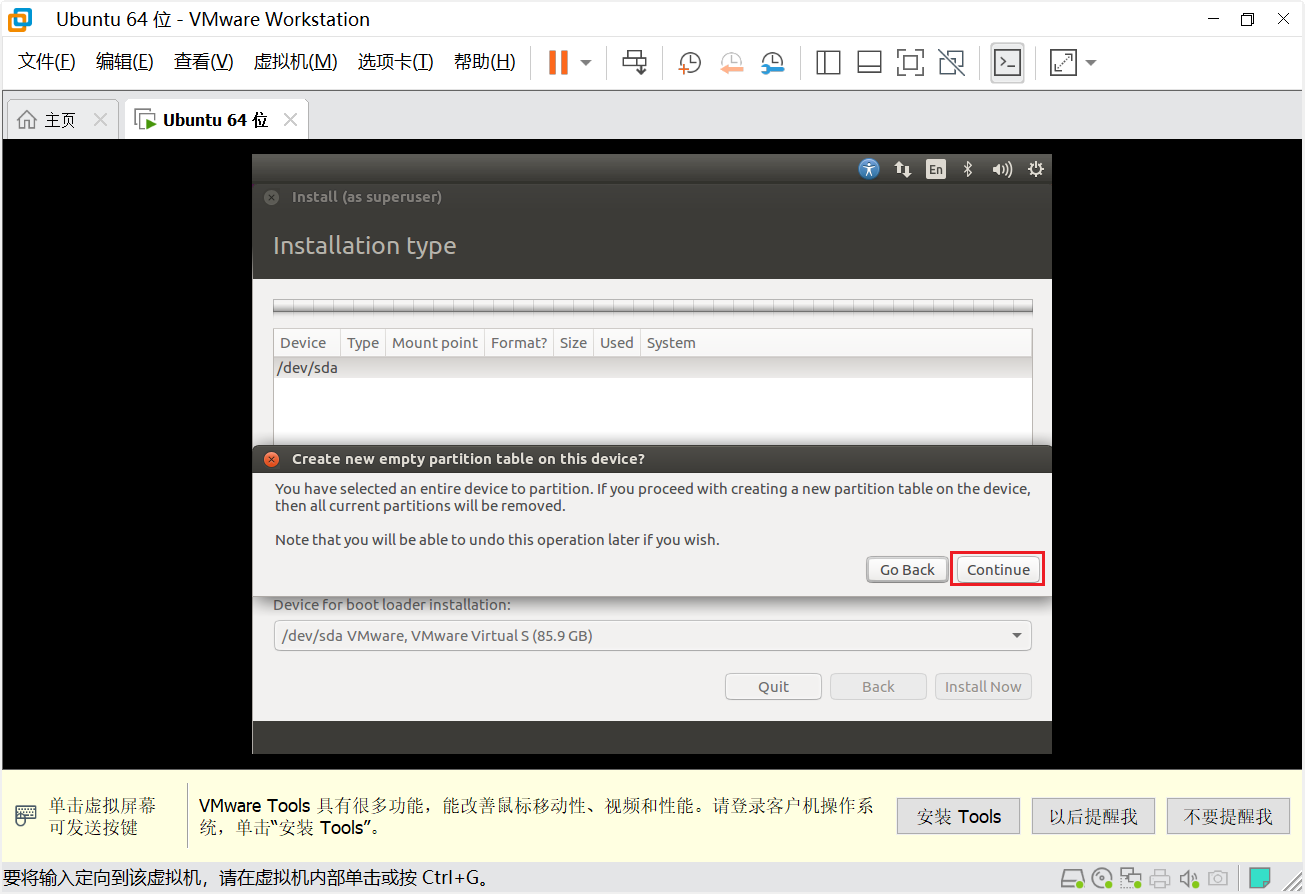This screenshot has width=1305, height=894.
Task: Open the 帮助(H) menu
Action: [485, 62]
